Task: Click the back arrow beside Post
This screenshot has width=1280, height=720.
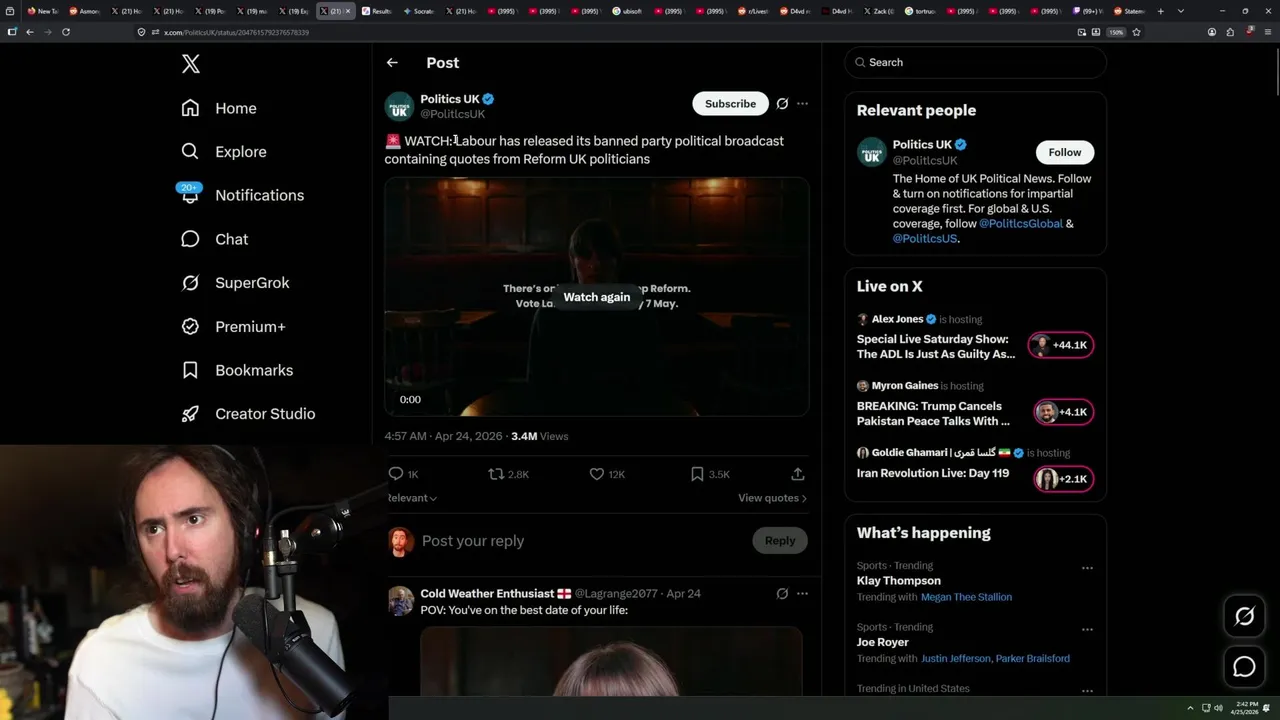Action: tap(392, 62)
